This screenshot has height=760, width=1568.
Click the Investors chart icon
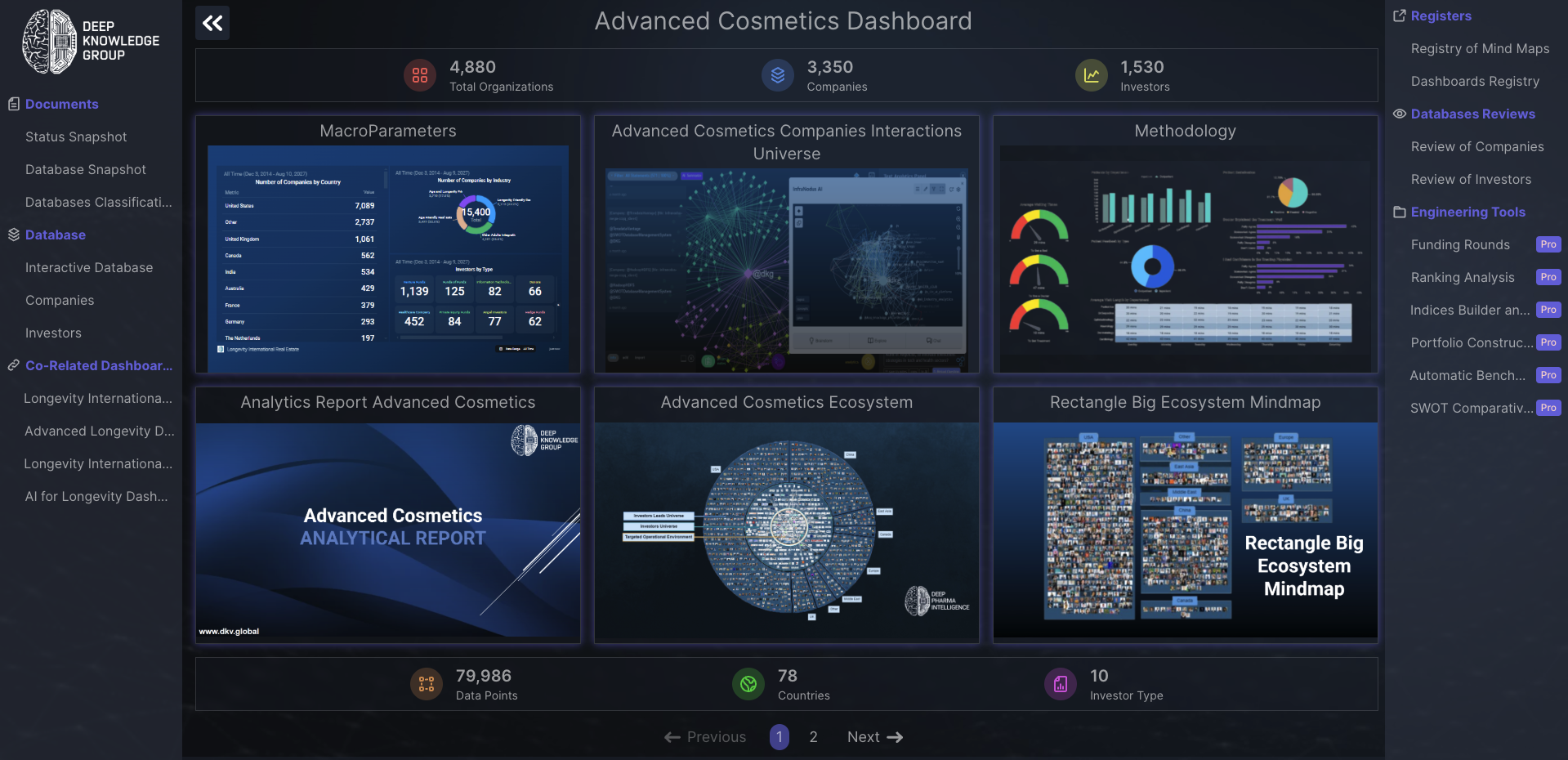point(1091,76)
